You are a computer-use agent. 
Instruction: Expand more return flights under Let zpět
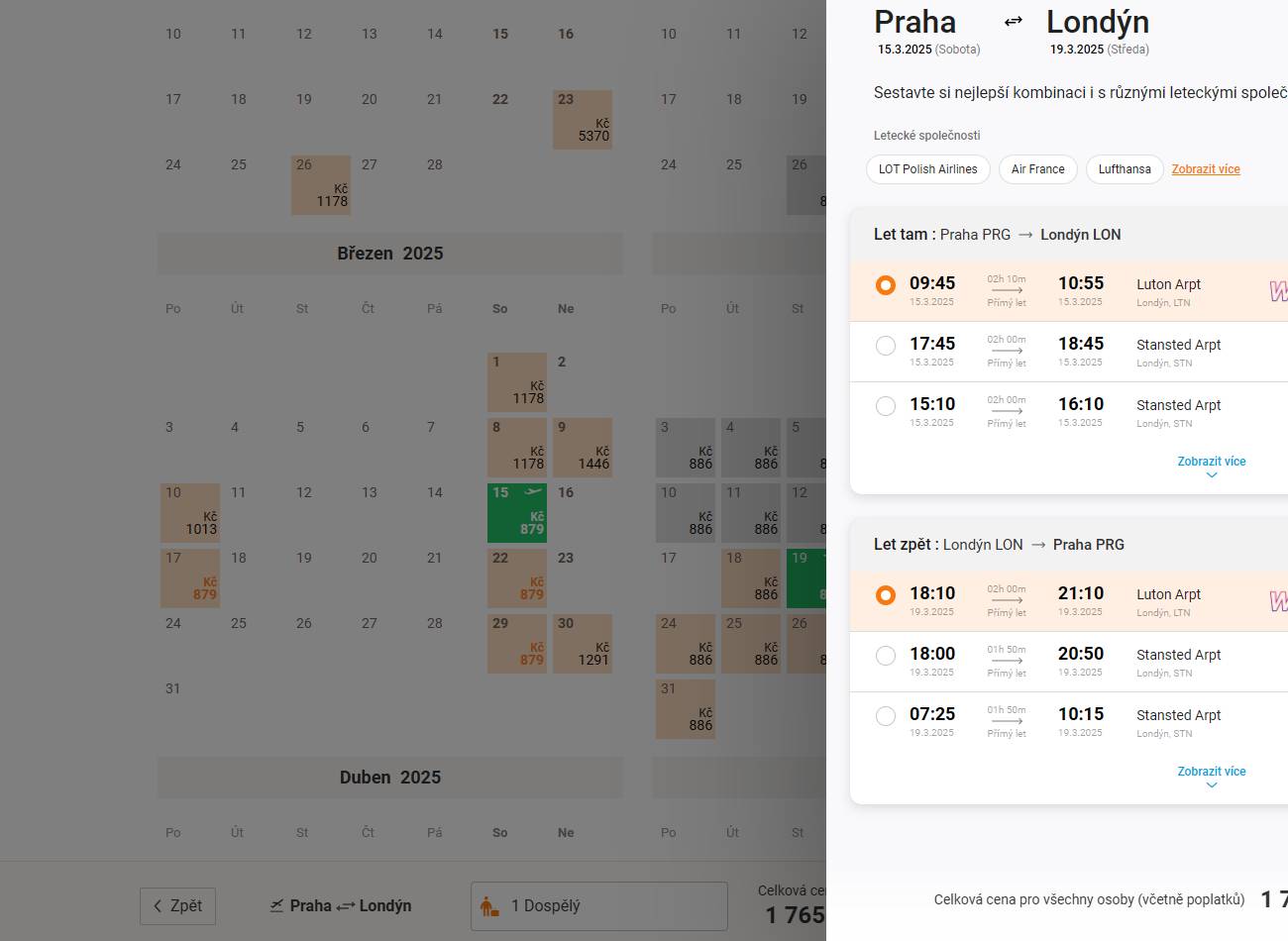1211,776
